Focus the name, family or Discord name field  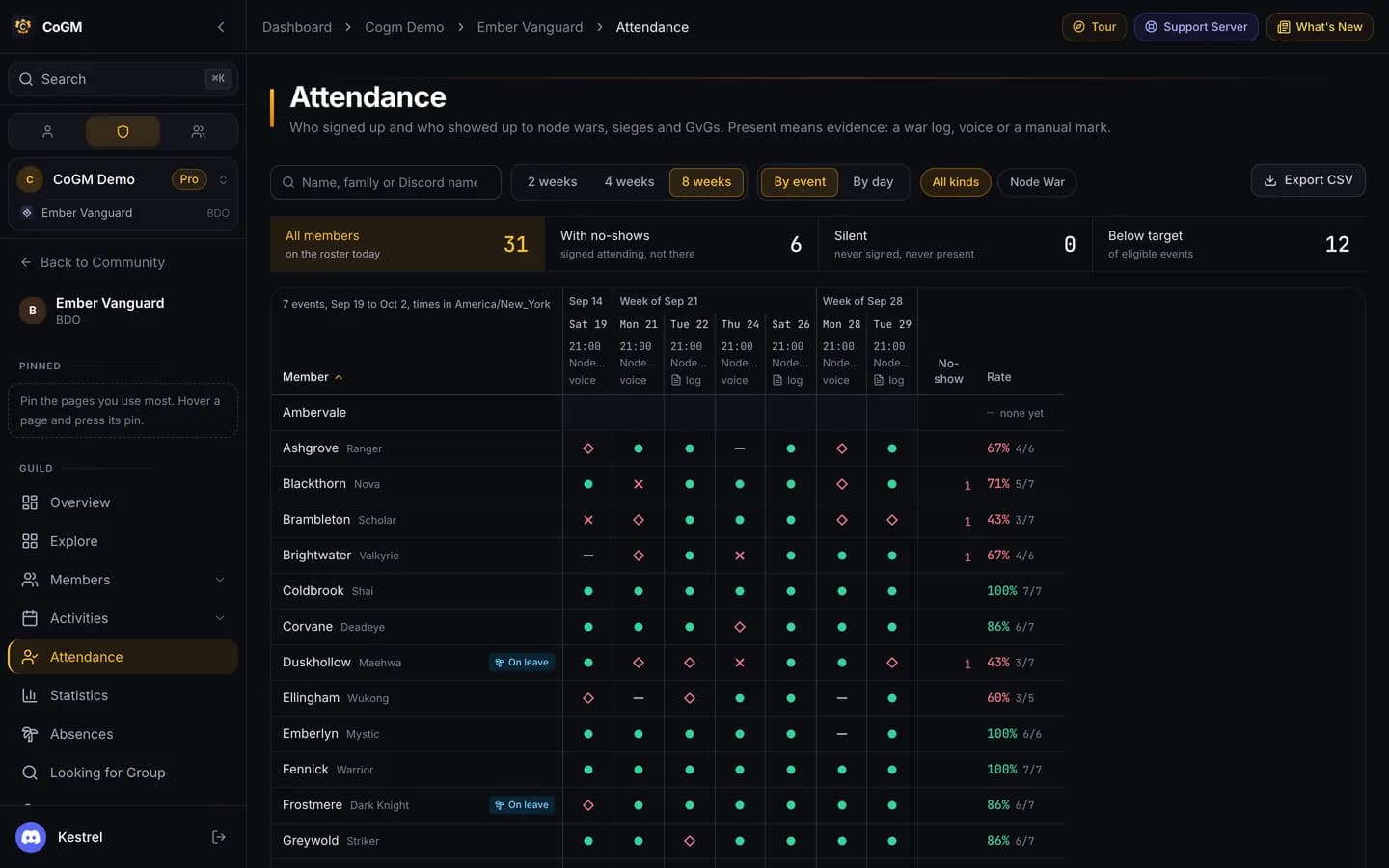(x=386, y=182)
